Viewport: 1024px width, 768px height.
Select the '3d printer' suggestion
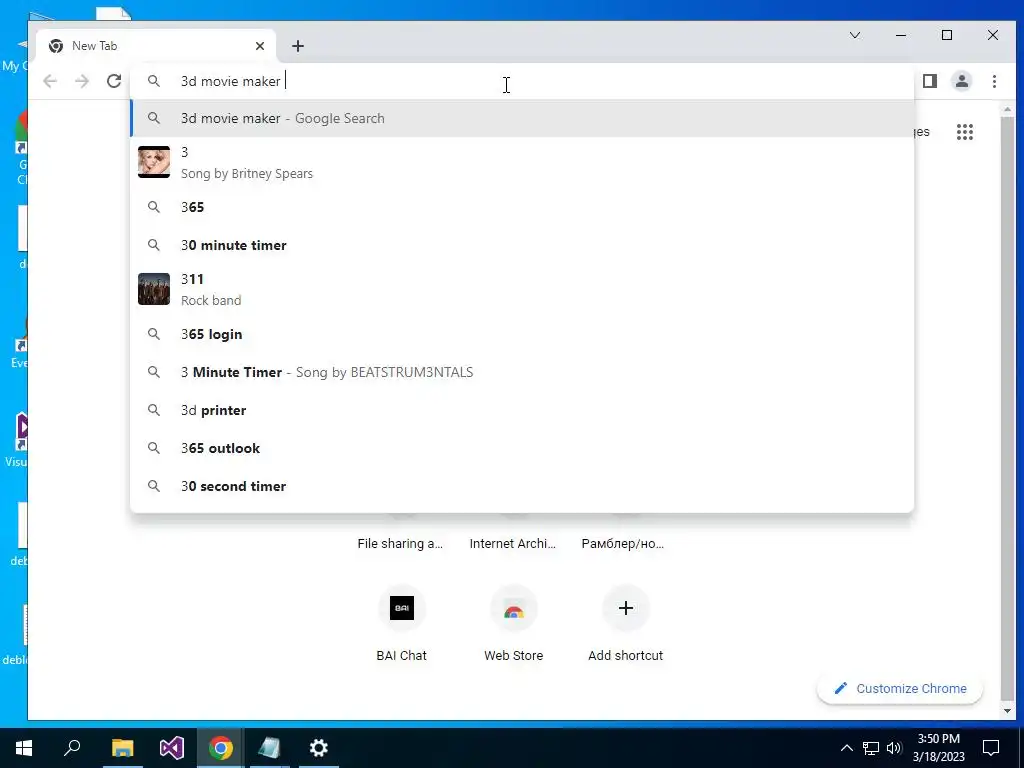pos(522,410)
